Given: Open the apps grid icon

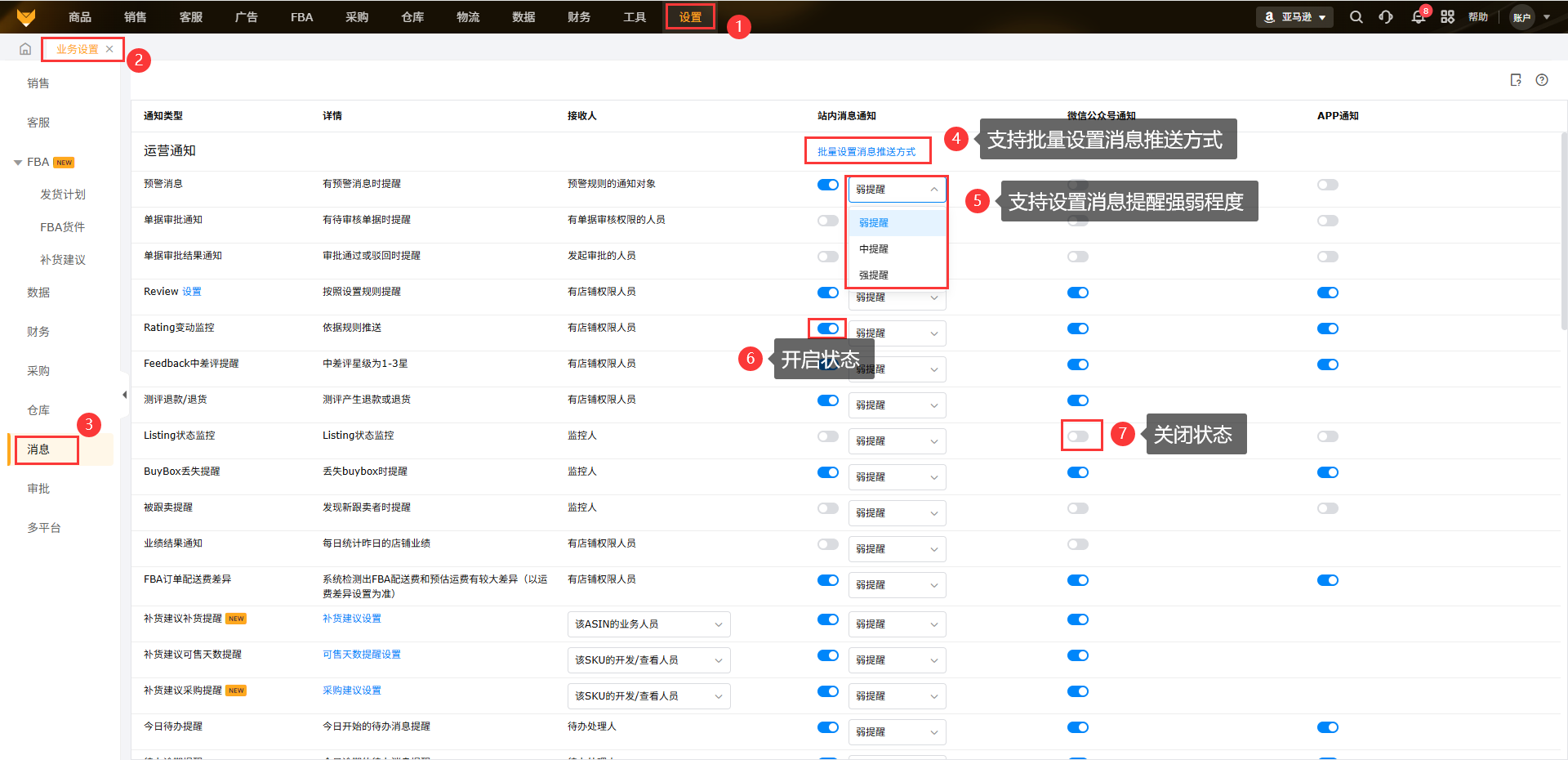Looking at the screenshot, I should [x=1447, y=17].
